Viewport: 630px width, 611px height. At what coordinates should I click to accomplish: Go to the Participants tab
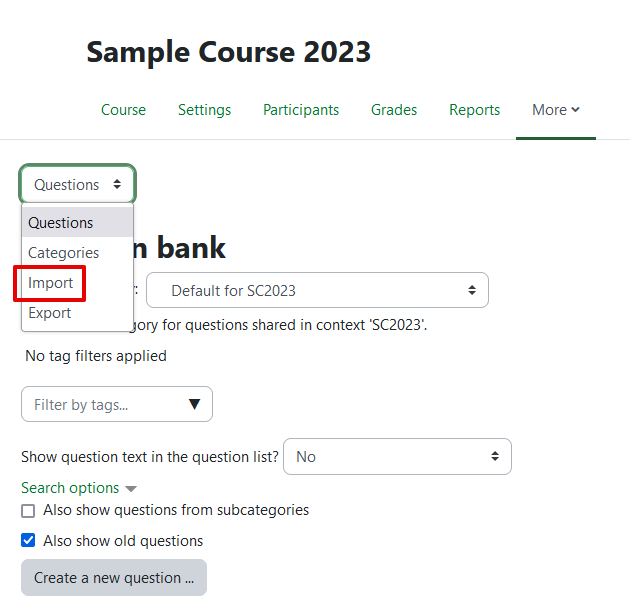point(300,110)
